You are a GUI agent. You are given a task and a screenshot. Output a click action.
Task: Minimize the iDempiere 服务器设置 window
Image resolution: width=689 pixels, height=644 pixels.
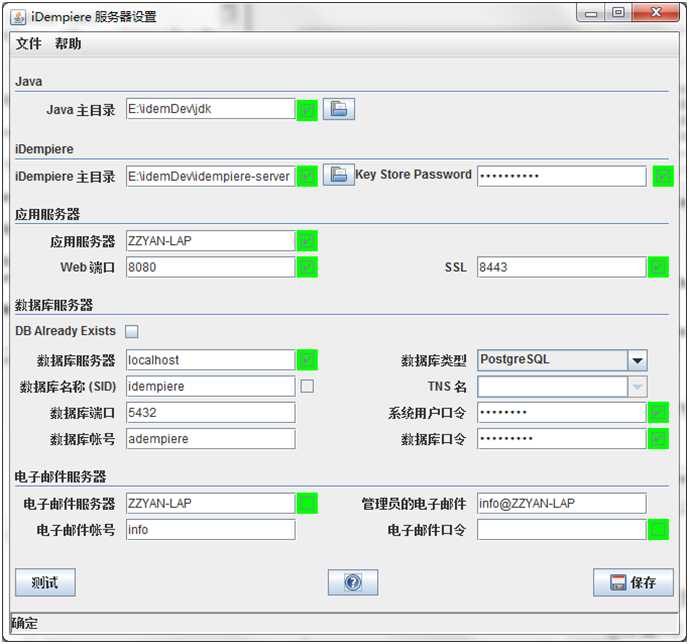coord(591,13)
